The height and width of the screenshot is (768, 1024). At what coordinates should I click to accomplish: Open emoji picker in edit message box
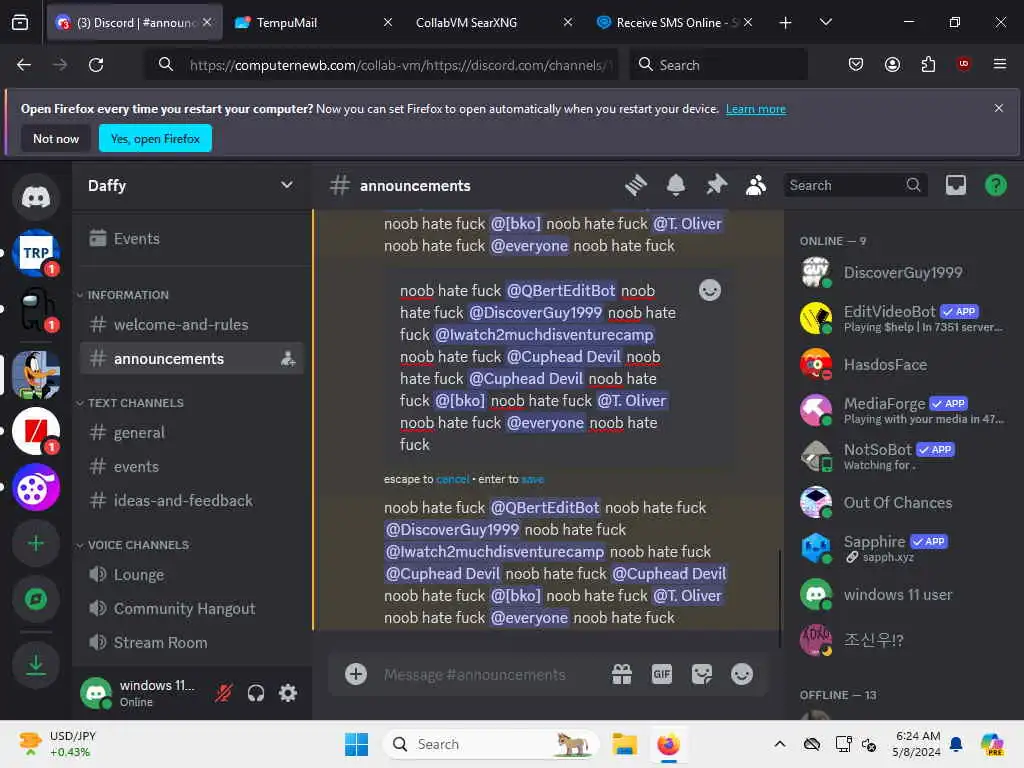coord(710,290)
